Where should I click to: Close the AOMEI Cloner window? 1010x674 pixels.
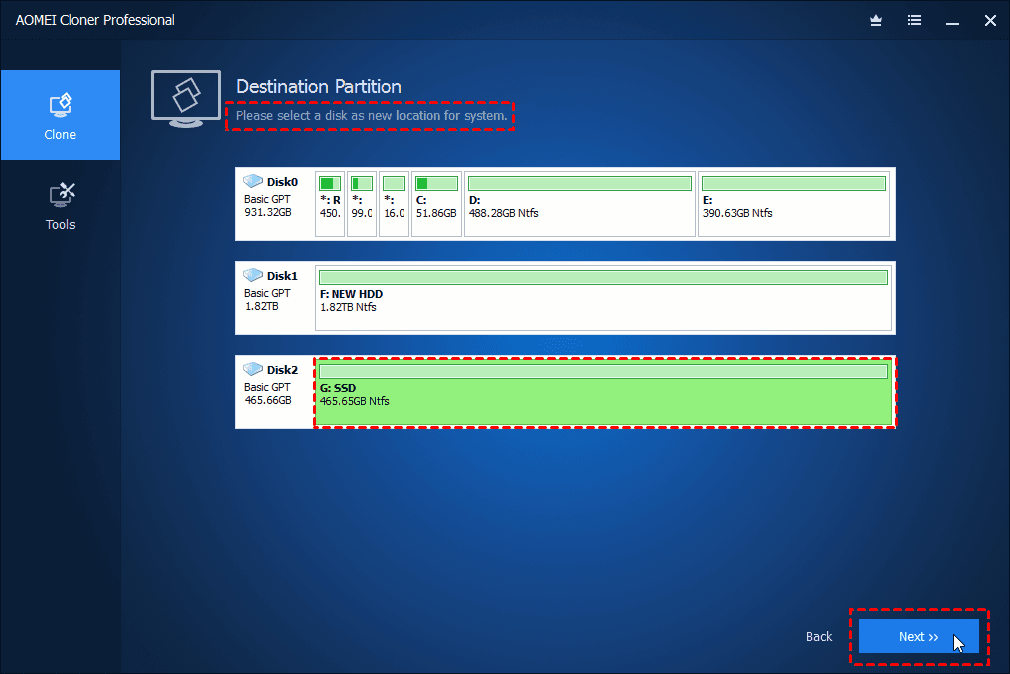tap(990, 21)
